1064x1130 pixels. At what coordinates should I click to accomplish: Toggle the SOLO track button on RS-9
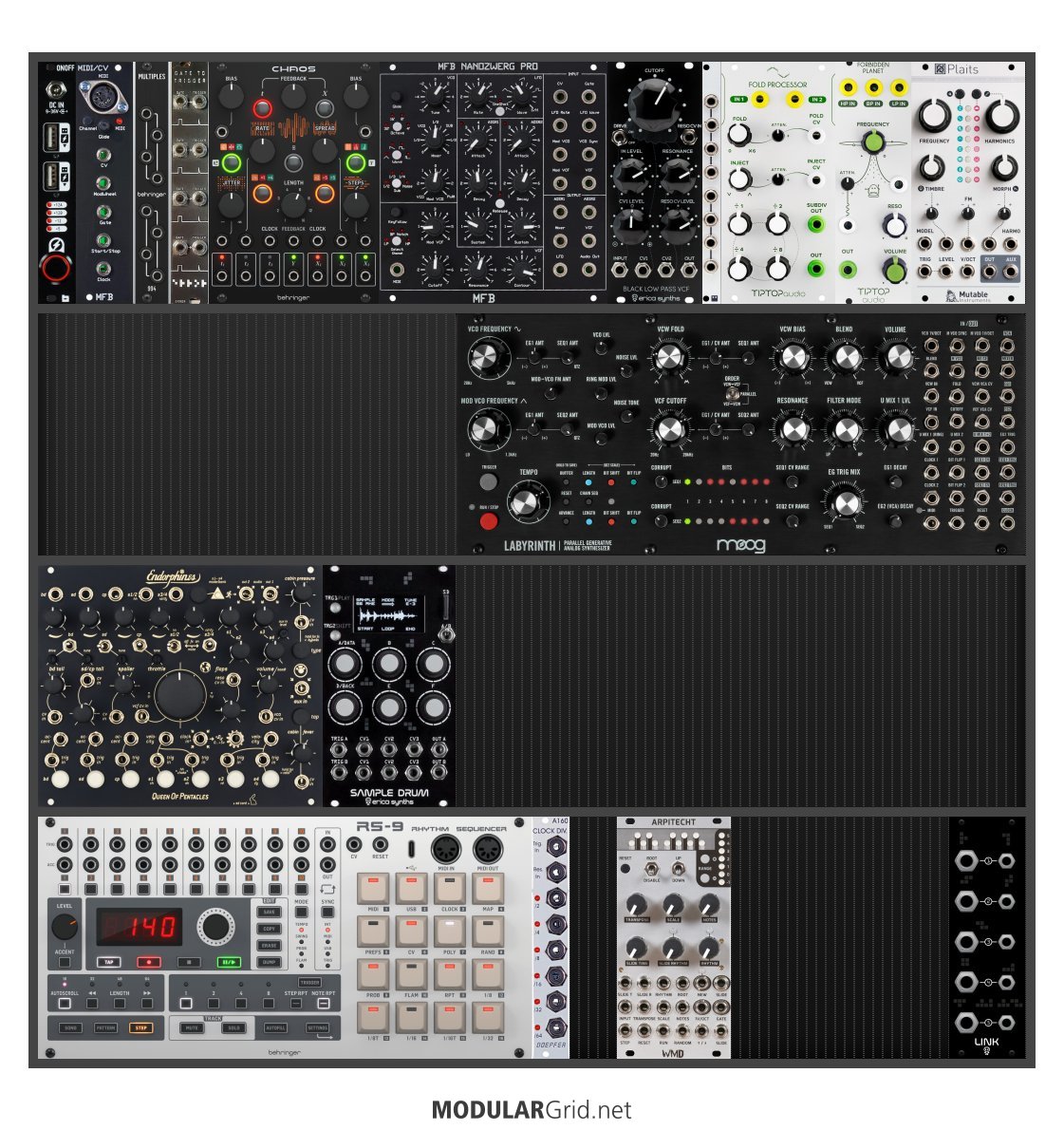(x=233, y=1027)
